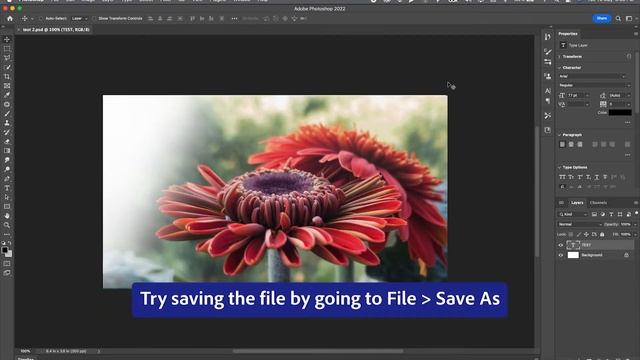Toggle lock position icon
The image size is (640, 360).
tap(586, 234)
